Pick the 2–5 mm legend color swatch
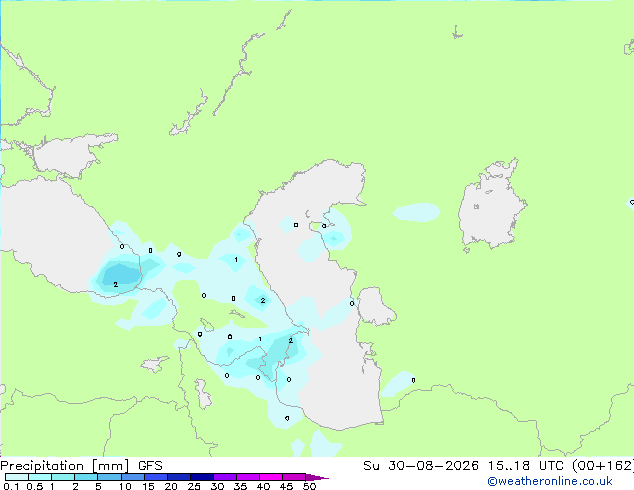 click(x=86, y=477)
